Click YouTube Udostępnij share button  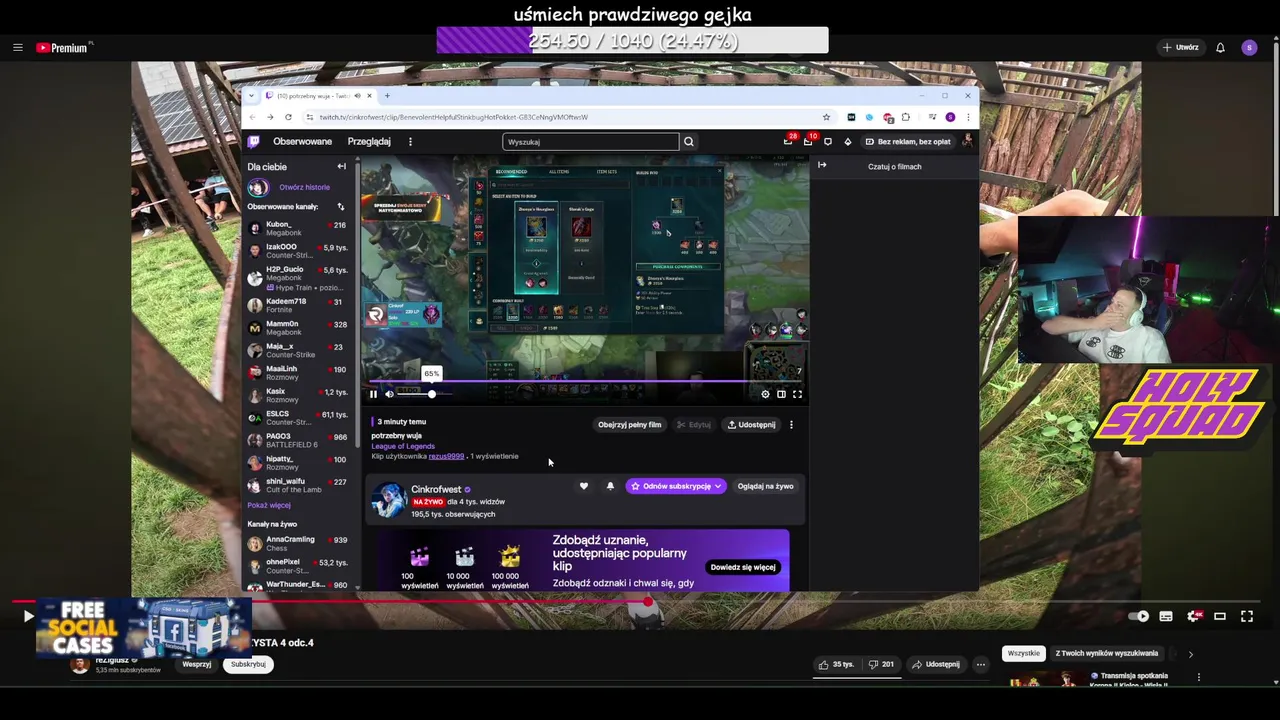pos(936,664)
